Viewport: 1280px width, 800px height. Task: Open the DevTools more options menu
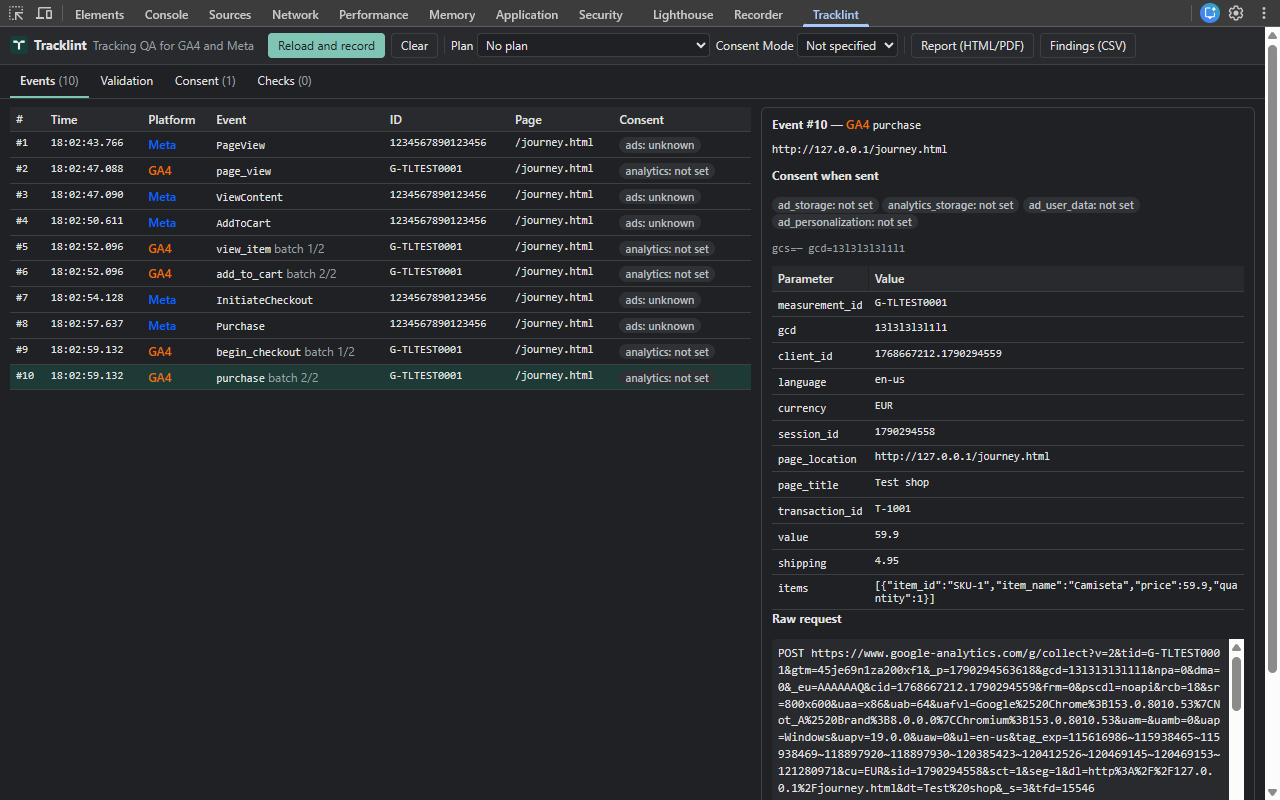coord(1262,14)
